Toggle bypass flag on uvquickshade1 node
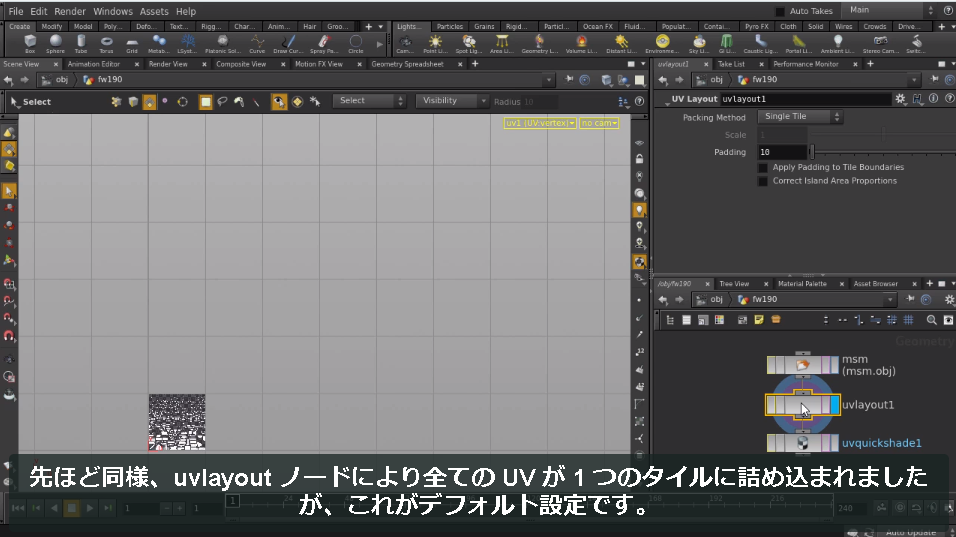Screen dimensions: 956x537 [x=771, y=443]
